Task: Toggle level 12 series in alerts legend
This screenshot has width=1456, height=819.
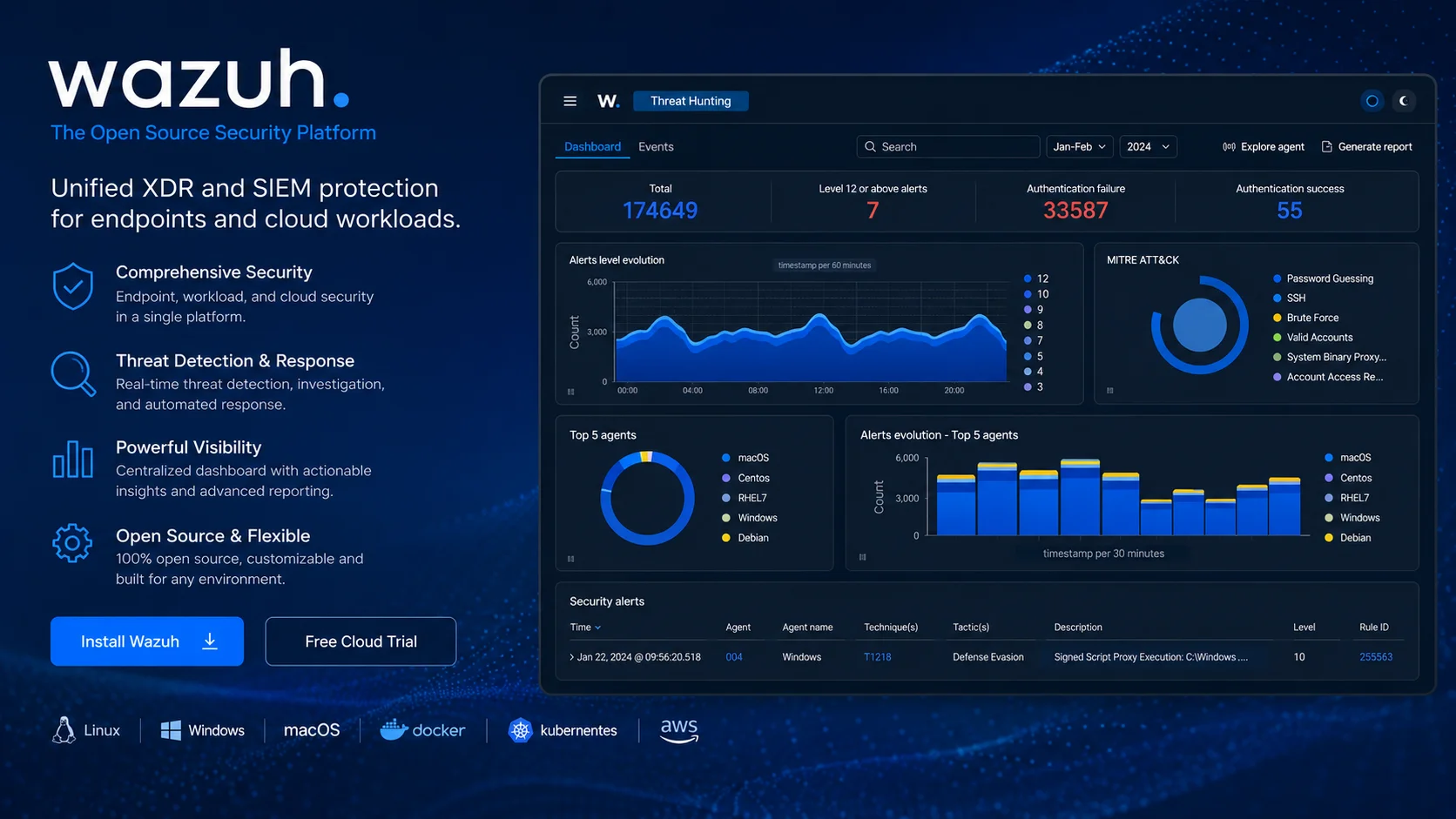Action: [1036, 279]
